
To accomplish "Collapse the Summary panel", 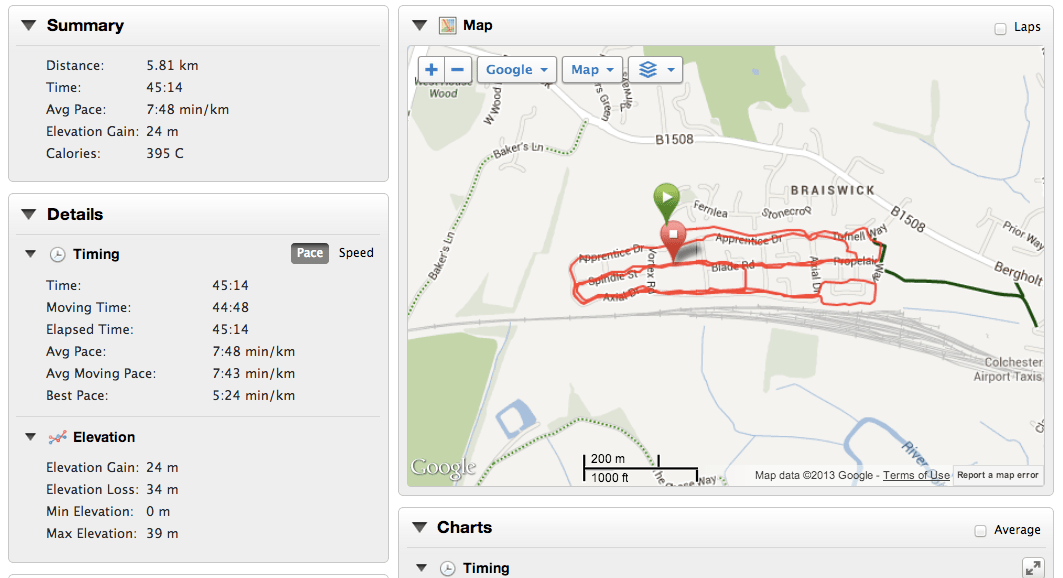I will 28,25.
